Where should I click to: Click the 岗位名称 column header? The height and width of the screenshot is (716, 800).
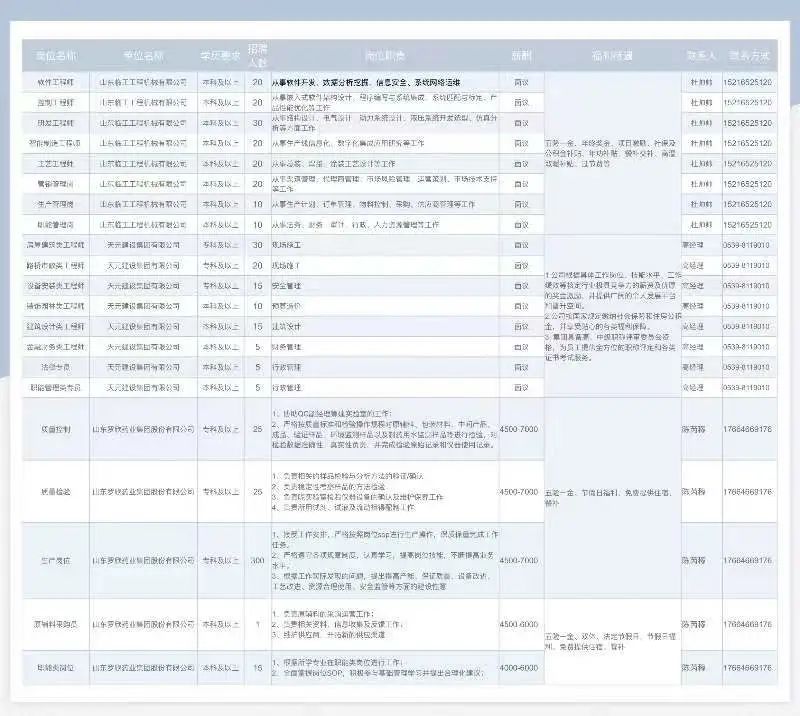(56, 56)
